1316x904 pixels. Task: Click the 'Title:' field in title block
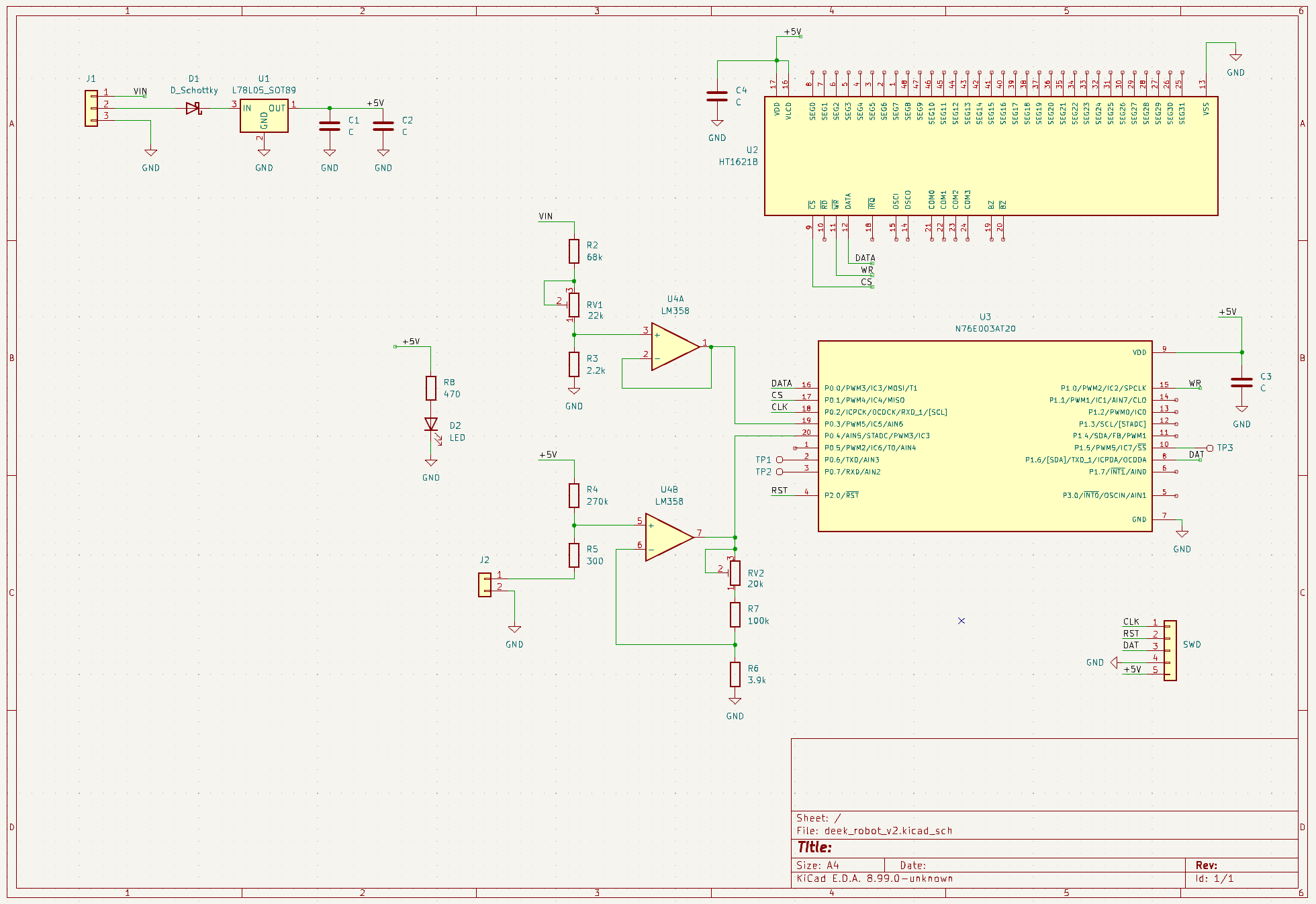click(x=814, y=847)
